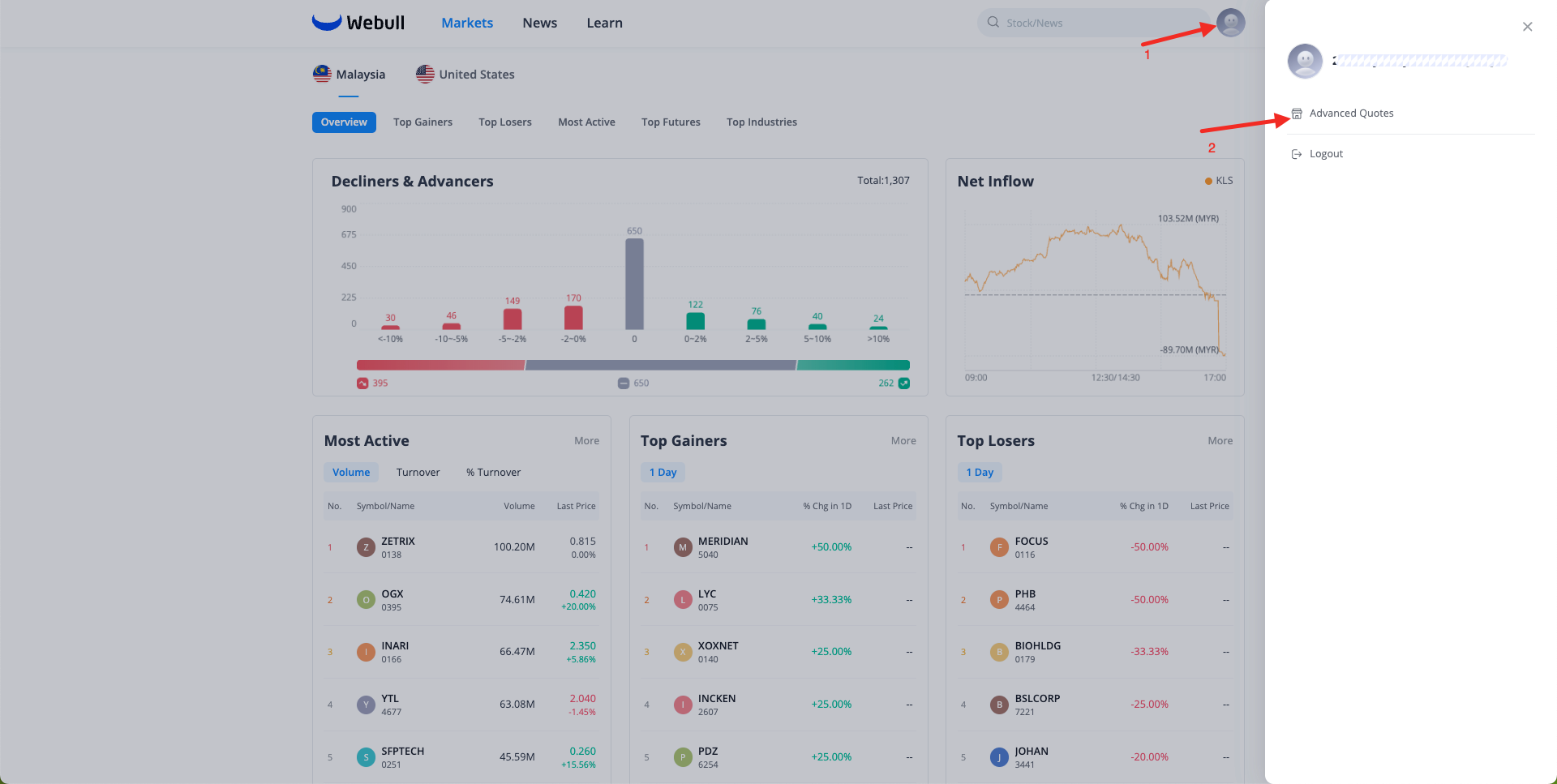Click the Logout text link
Image resolution: width=1557 pixels, height=784 pixels.
point(1326,154)
